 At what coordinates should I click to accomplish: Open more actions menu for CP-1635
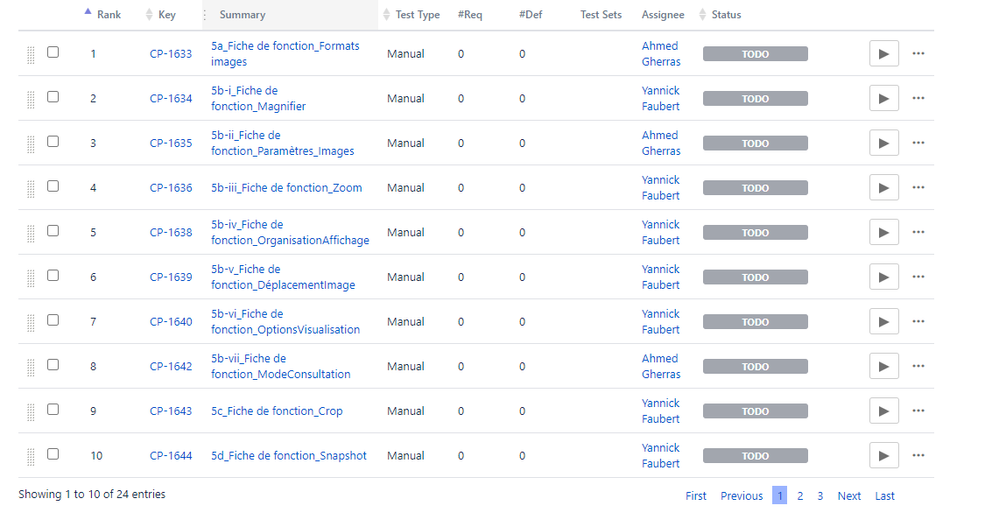918,143
